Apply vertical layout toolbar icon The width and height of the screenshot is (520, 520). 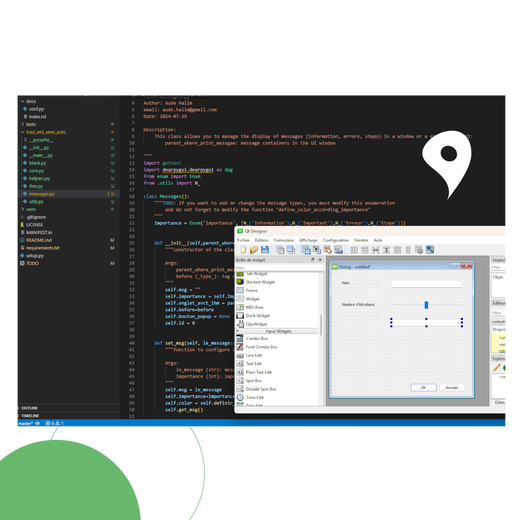[x=365, y=250]
